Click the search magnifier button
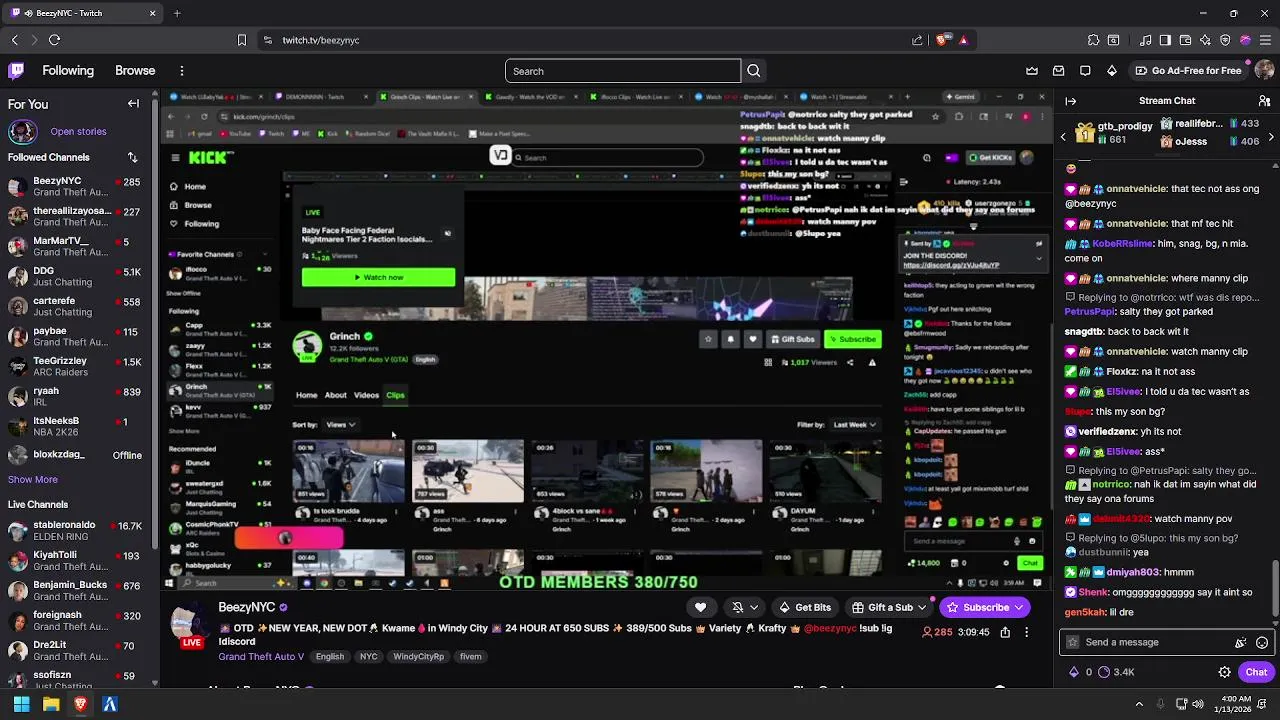 (x=754, y=71)
